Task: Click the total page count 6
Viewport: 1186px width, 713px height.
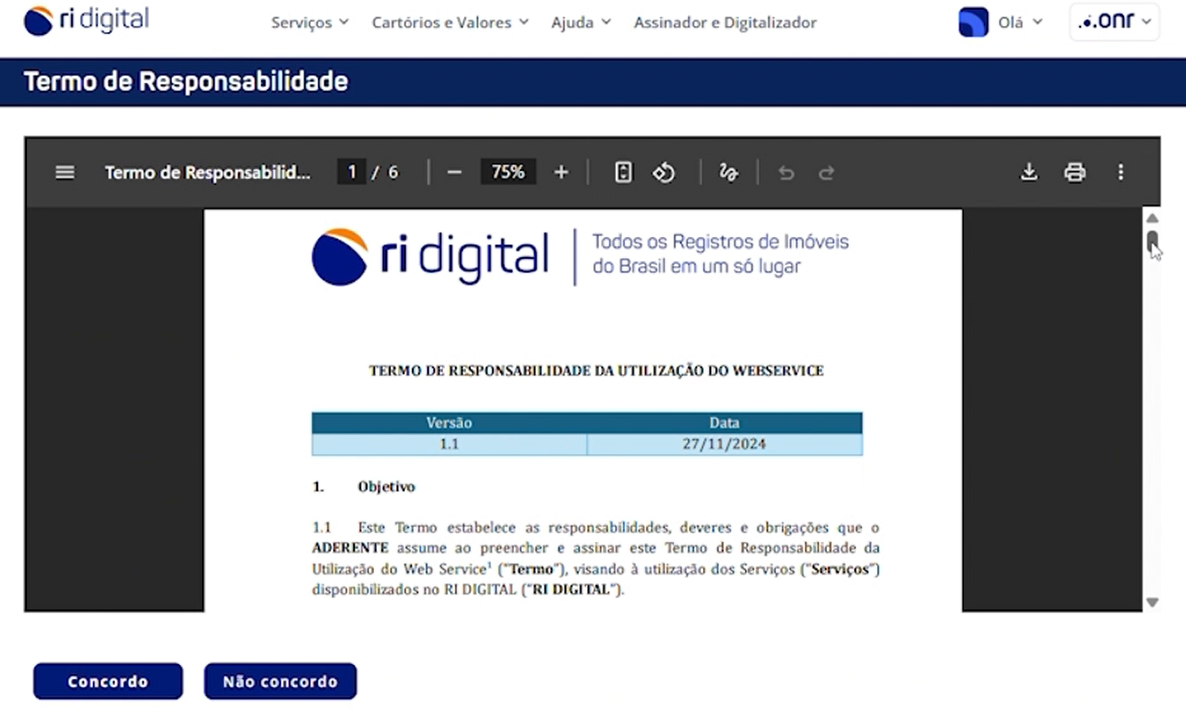Action: click(393, 172)
